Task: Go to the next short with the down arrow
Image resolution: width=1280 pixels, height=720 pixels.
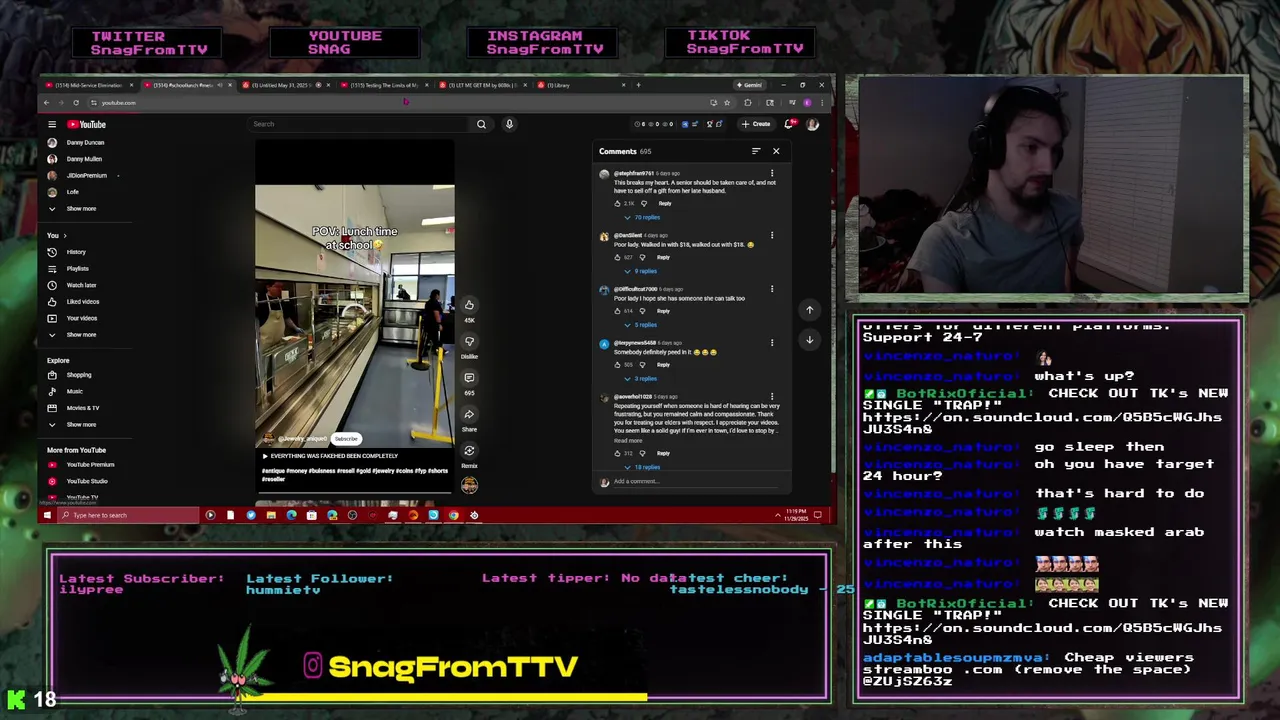Action: click(x=810, y=340)
